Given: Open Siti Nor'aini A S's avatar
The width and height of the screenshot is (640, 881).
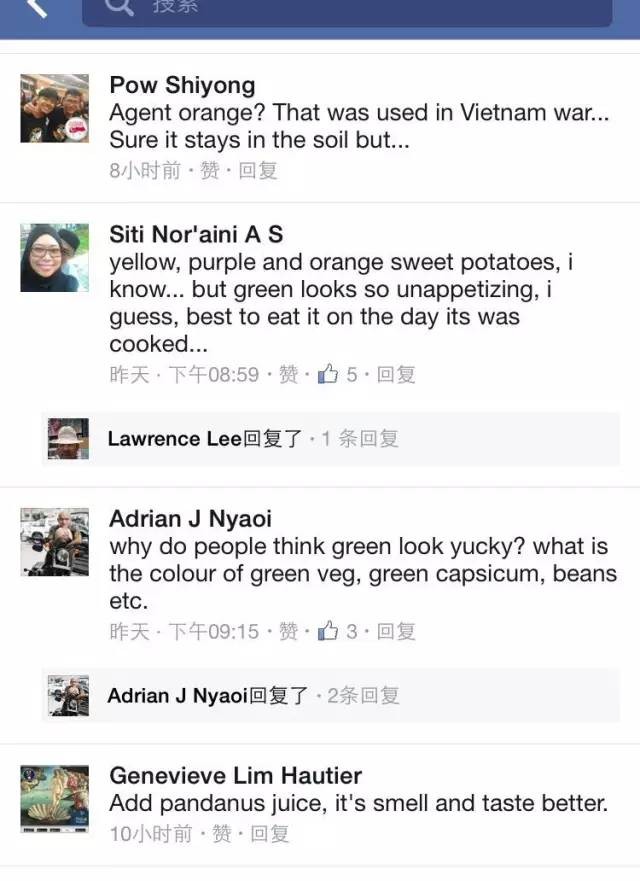Looking at the screenshot, I should [55, 258].
